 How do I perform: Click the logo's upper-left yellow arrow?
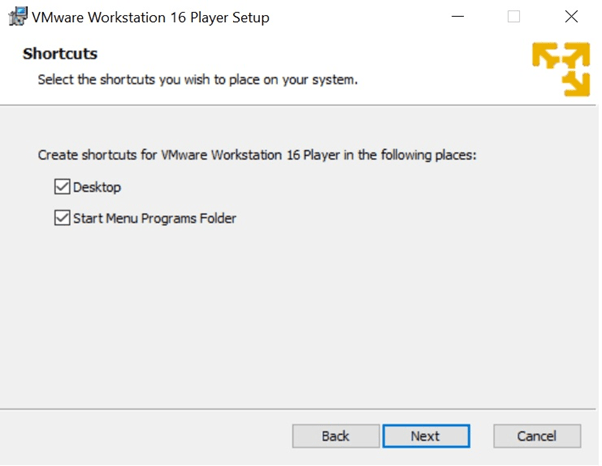coord(545,56)
